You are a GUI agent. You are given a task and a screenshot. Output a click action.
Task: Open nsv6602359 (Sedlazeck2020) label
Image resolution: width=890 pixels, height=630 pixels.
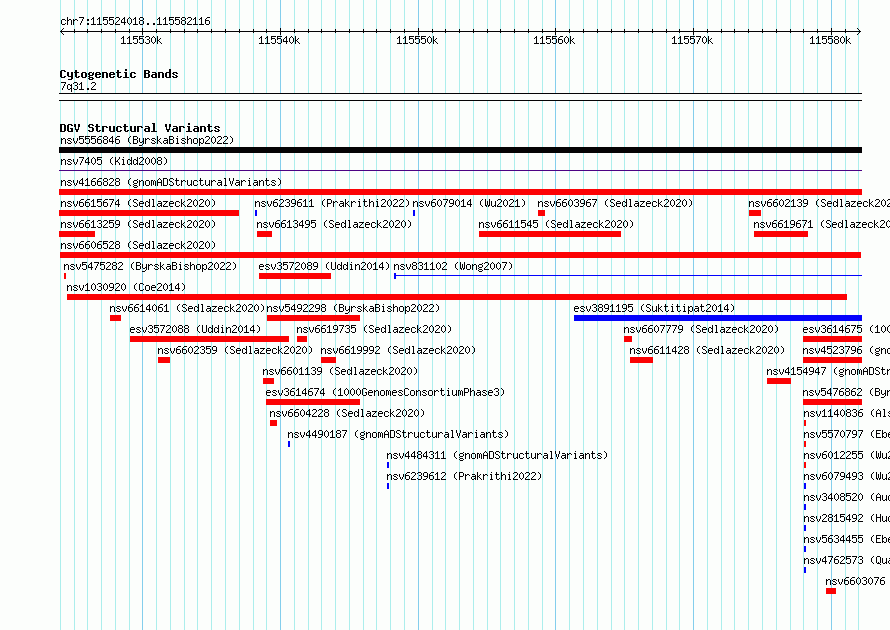coord(235,350)
